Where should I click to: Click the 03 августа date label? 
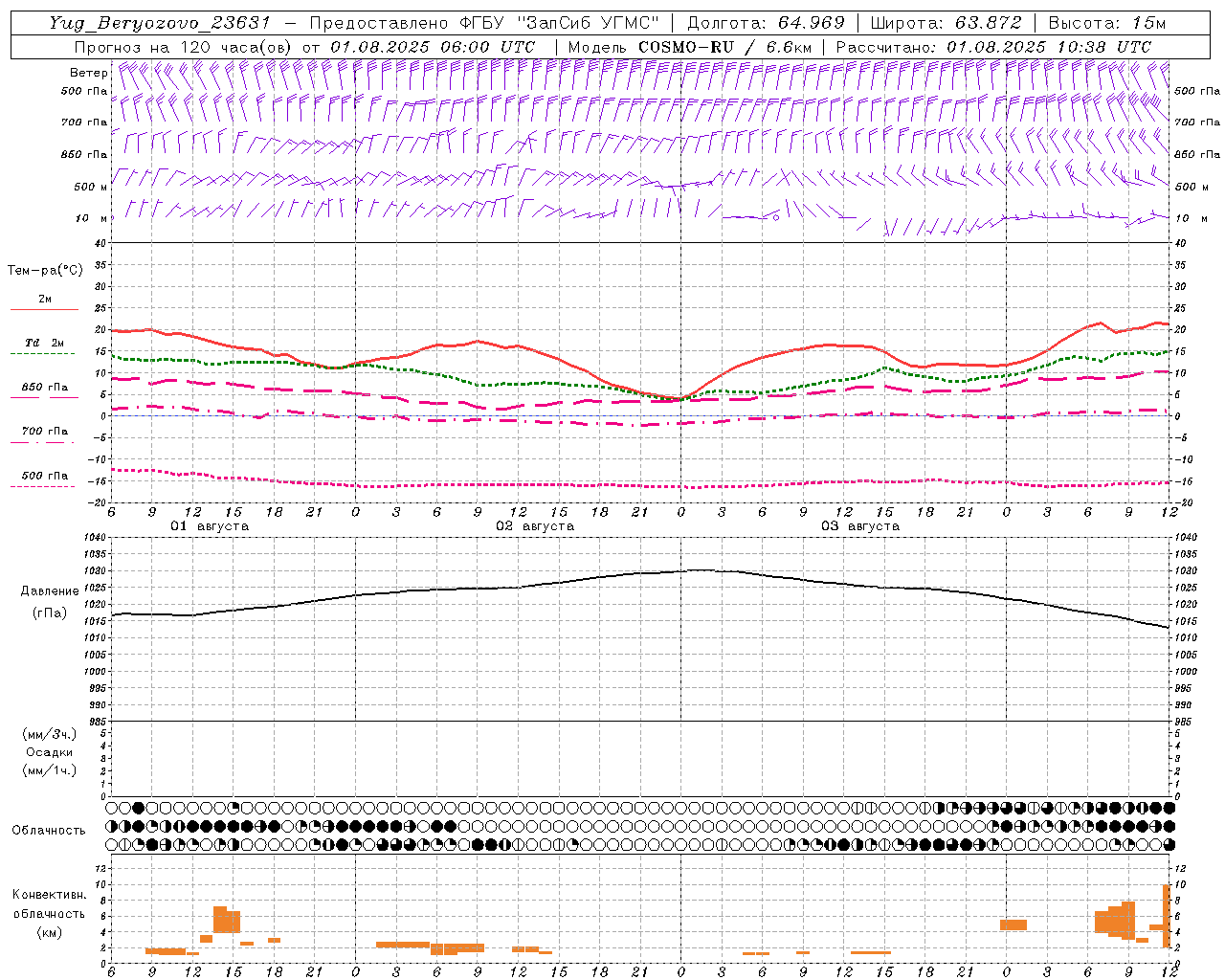point(860,526)
